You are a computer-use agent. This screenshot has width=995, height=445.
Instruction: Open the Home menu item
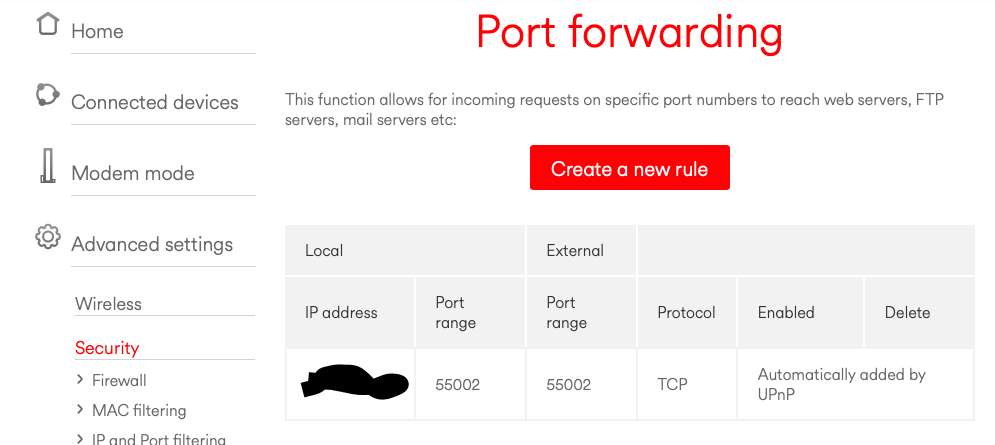coord(97,31)
